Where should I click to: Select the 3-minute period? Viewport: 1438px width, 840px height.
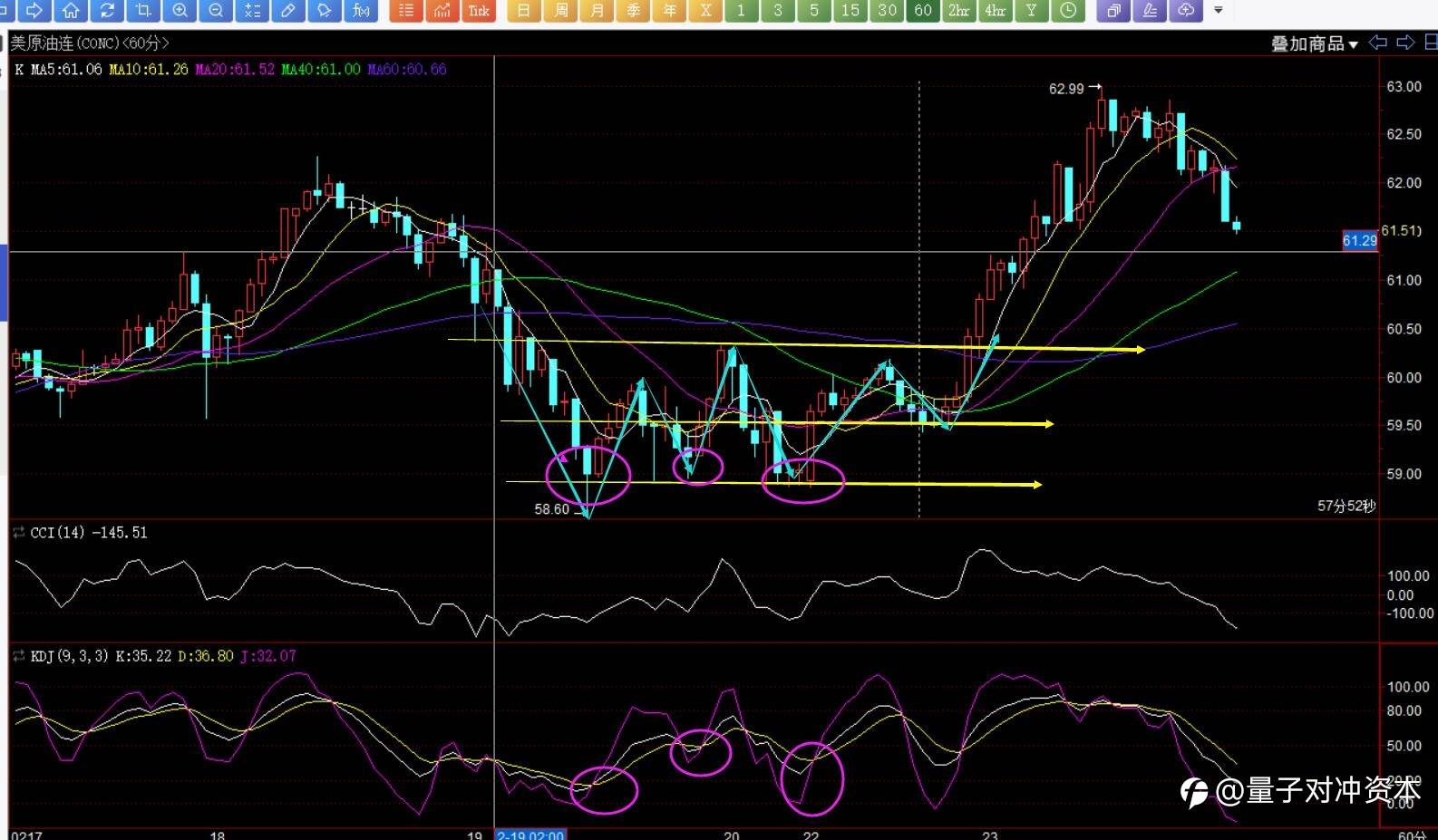click(778, 10)
